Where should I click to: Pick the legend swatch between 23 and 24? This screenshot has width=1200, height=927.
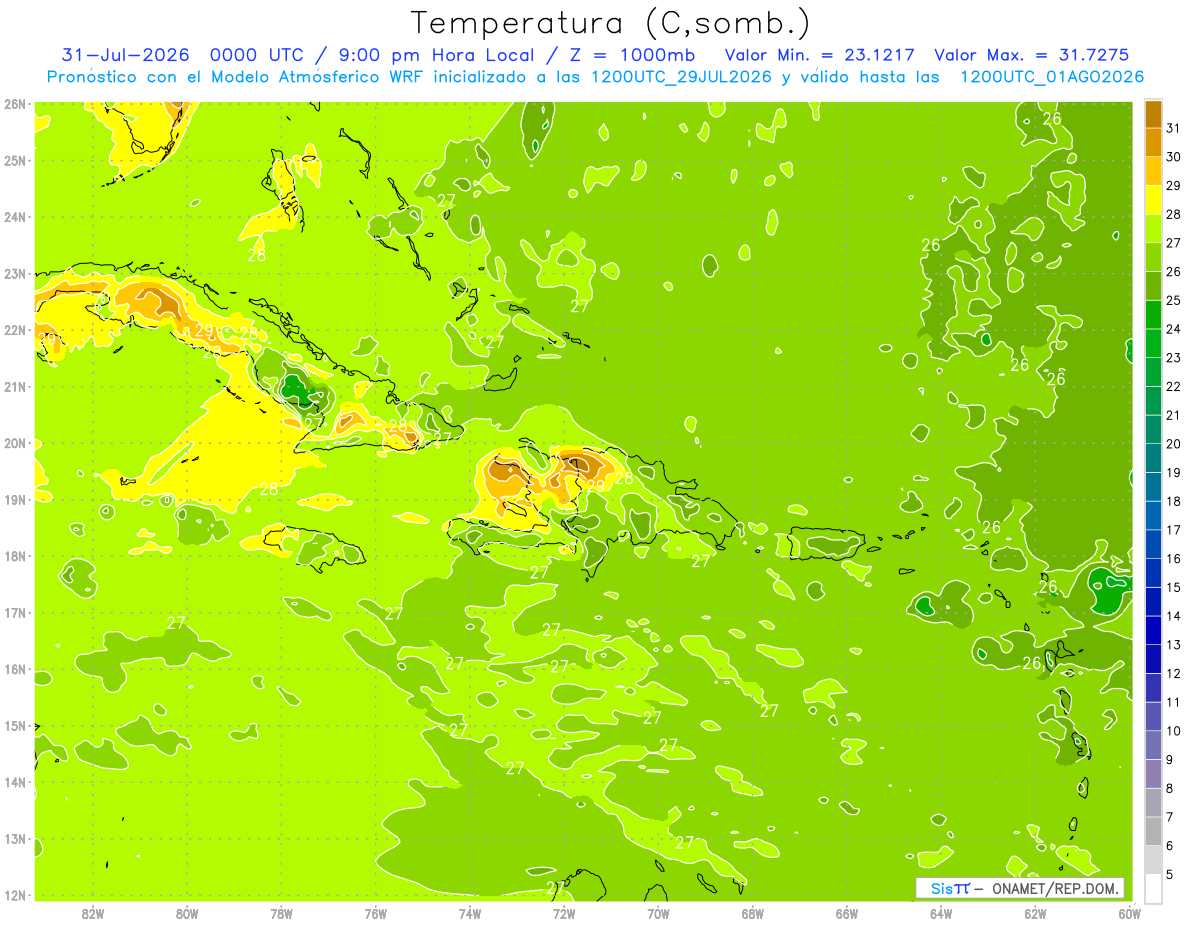(x=1153, y=343)
